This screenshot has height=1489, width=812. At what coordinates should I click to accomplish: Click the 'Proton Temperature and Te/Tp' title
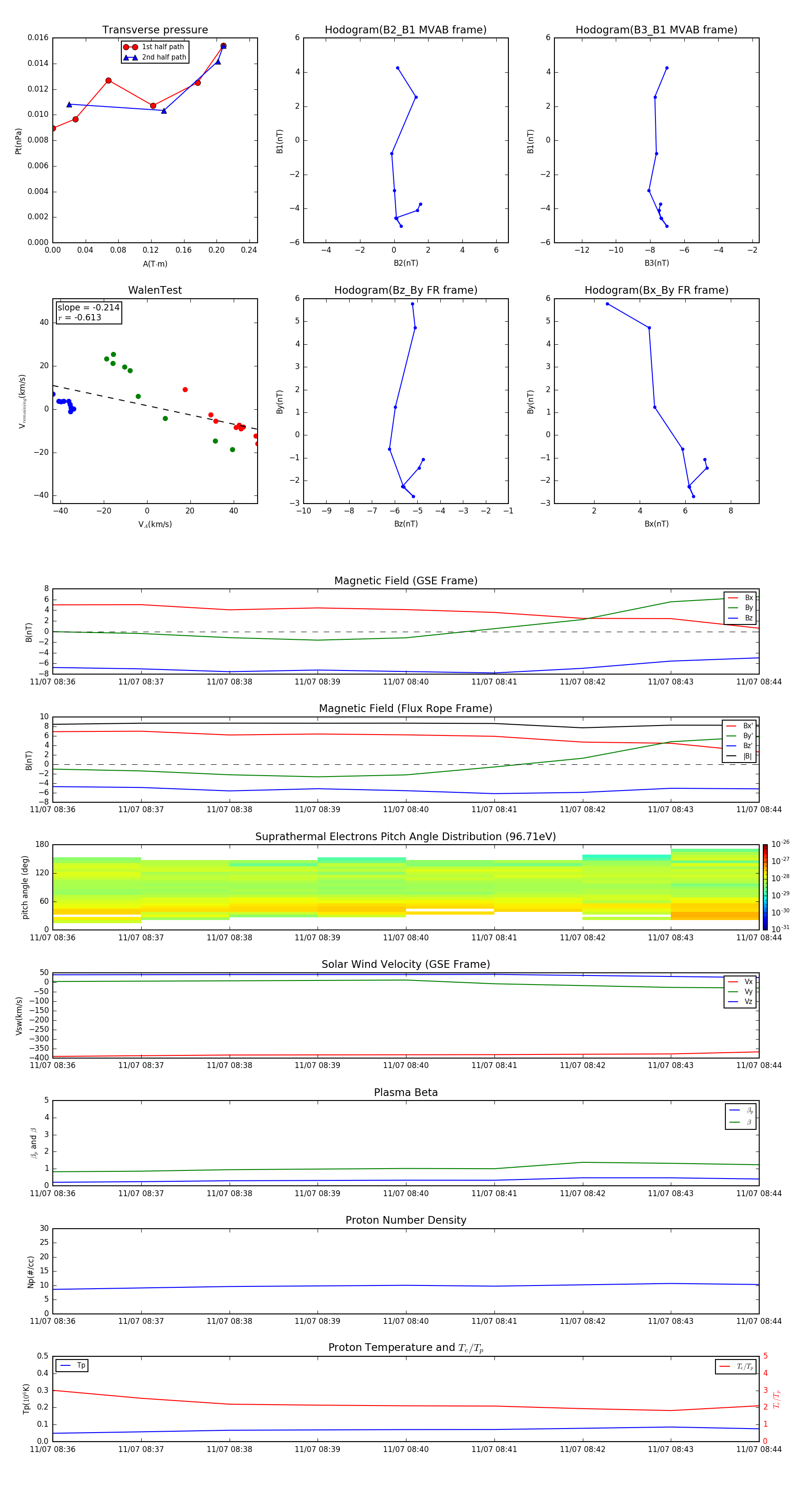(x=406, y=1348)
